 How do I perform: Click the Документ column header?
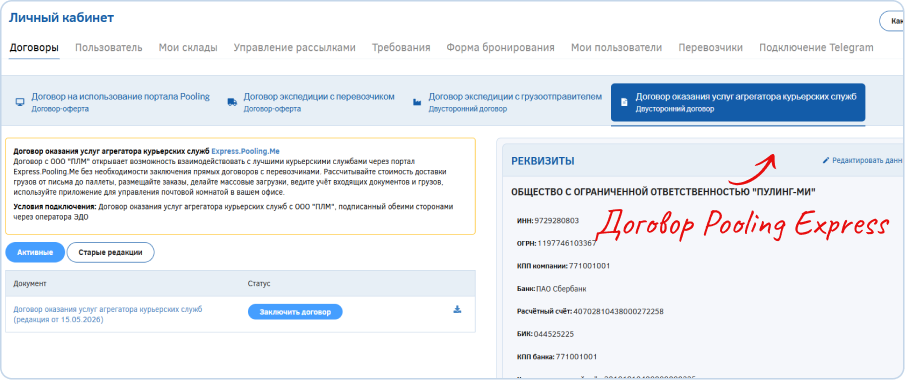(30, 284)
